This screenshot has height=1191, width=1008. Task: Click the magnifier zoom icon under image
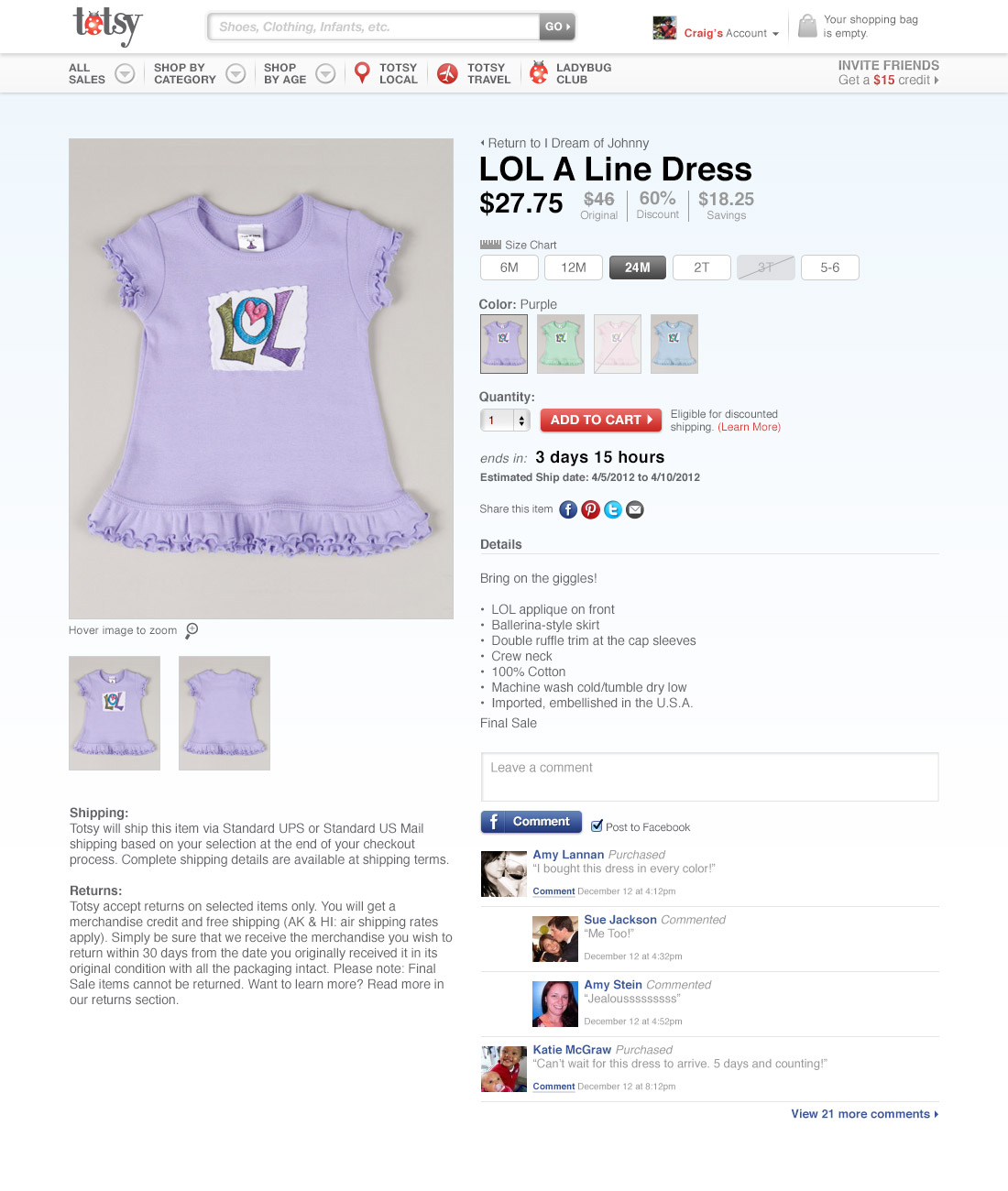pyautogui.click(x=192, y=630)
